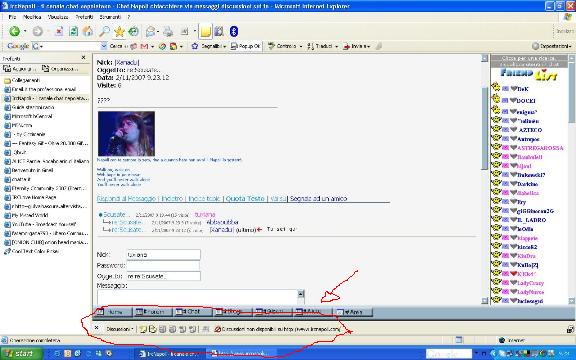
Task: Click the Password input field
Action: 163,265
